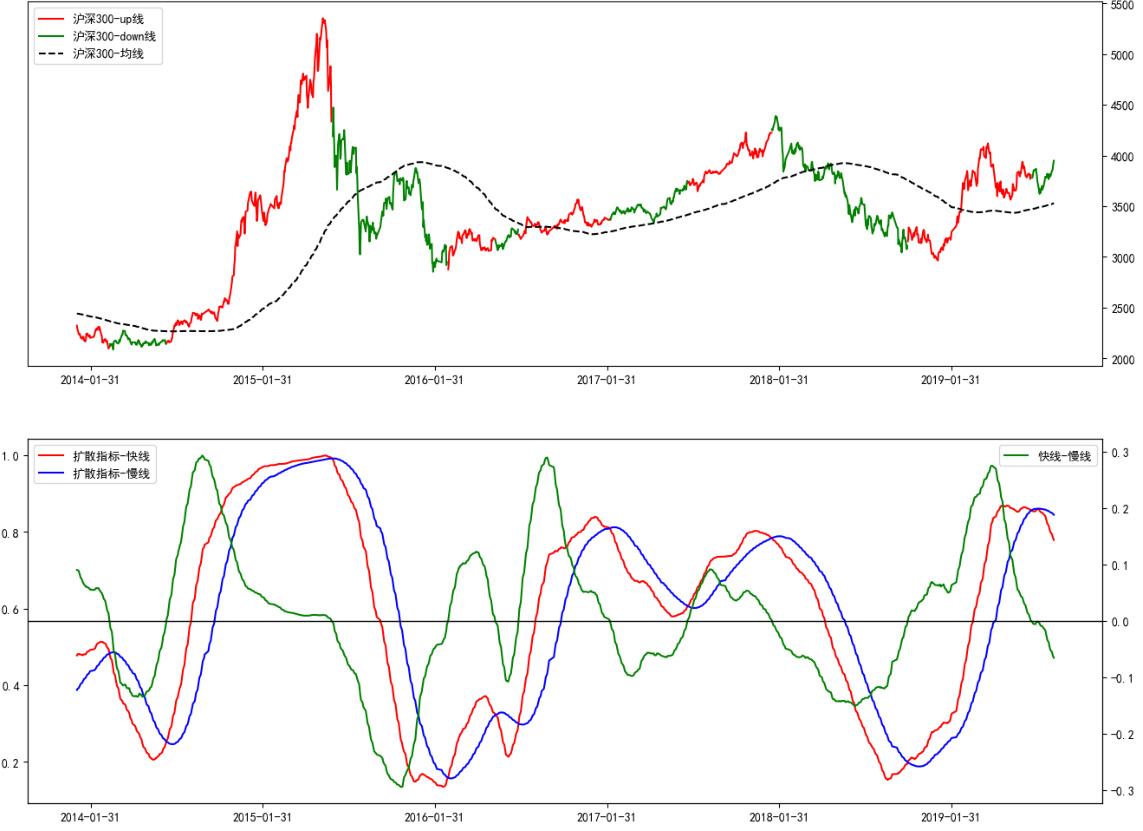
Task: Click the 5500 tick on top chart
Action: coord(1120,5)
